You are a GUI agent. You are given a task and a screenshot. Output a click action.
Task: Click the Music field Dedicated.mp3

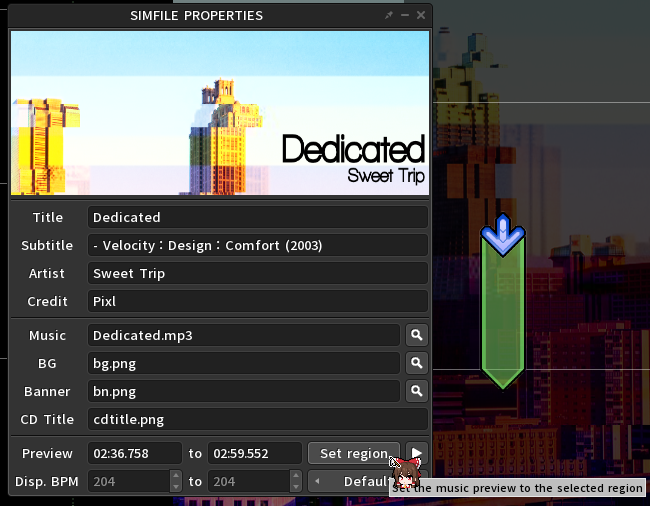244,335
